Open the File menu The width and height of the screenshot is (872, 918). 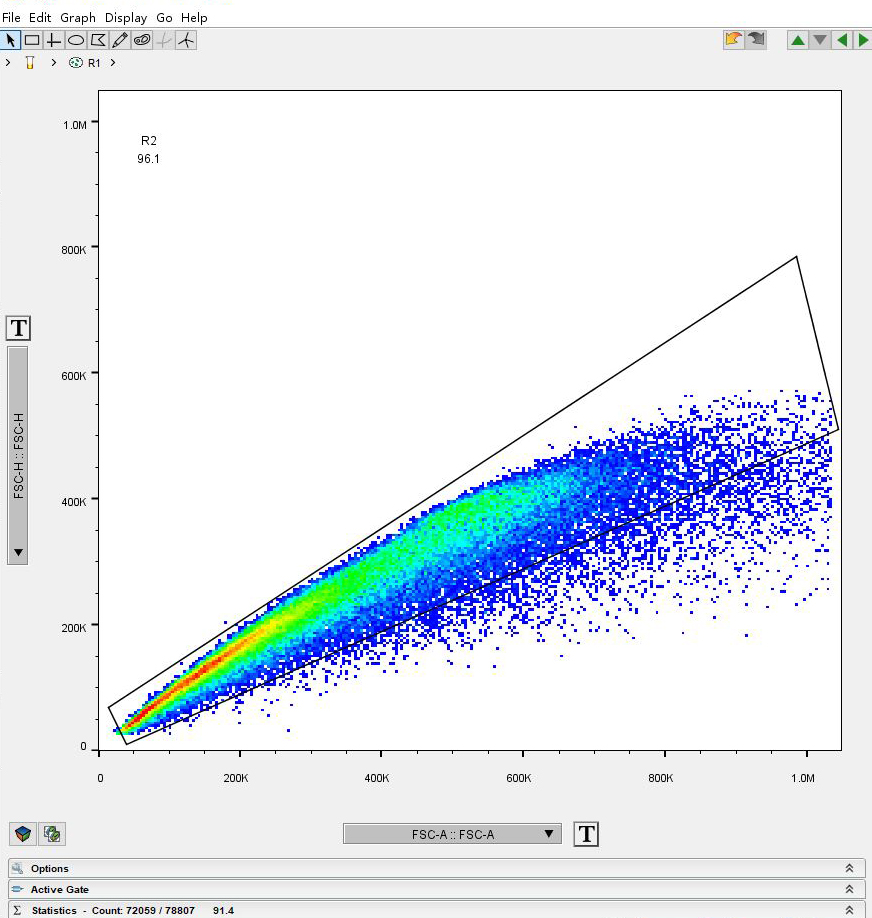click(11, 18)
